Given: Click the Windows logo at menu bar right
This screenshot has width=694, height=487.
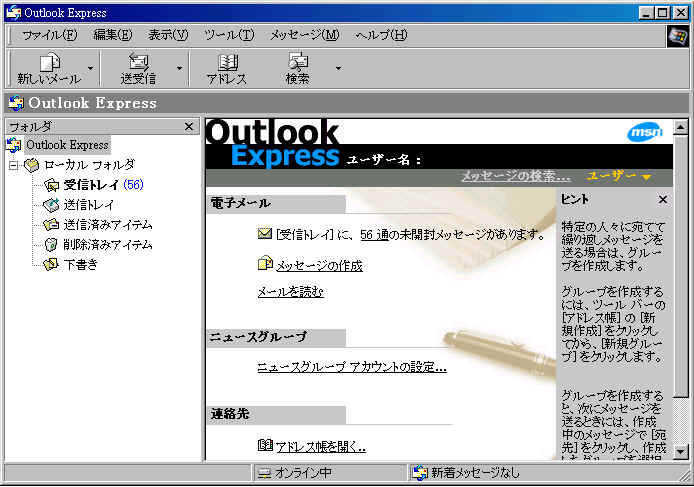Looking at the screenshot, I should (678, 36).
